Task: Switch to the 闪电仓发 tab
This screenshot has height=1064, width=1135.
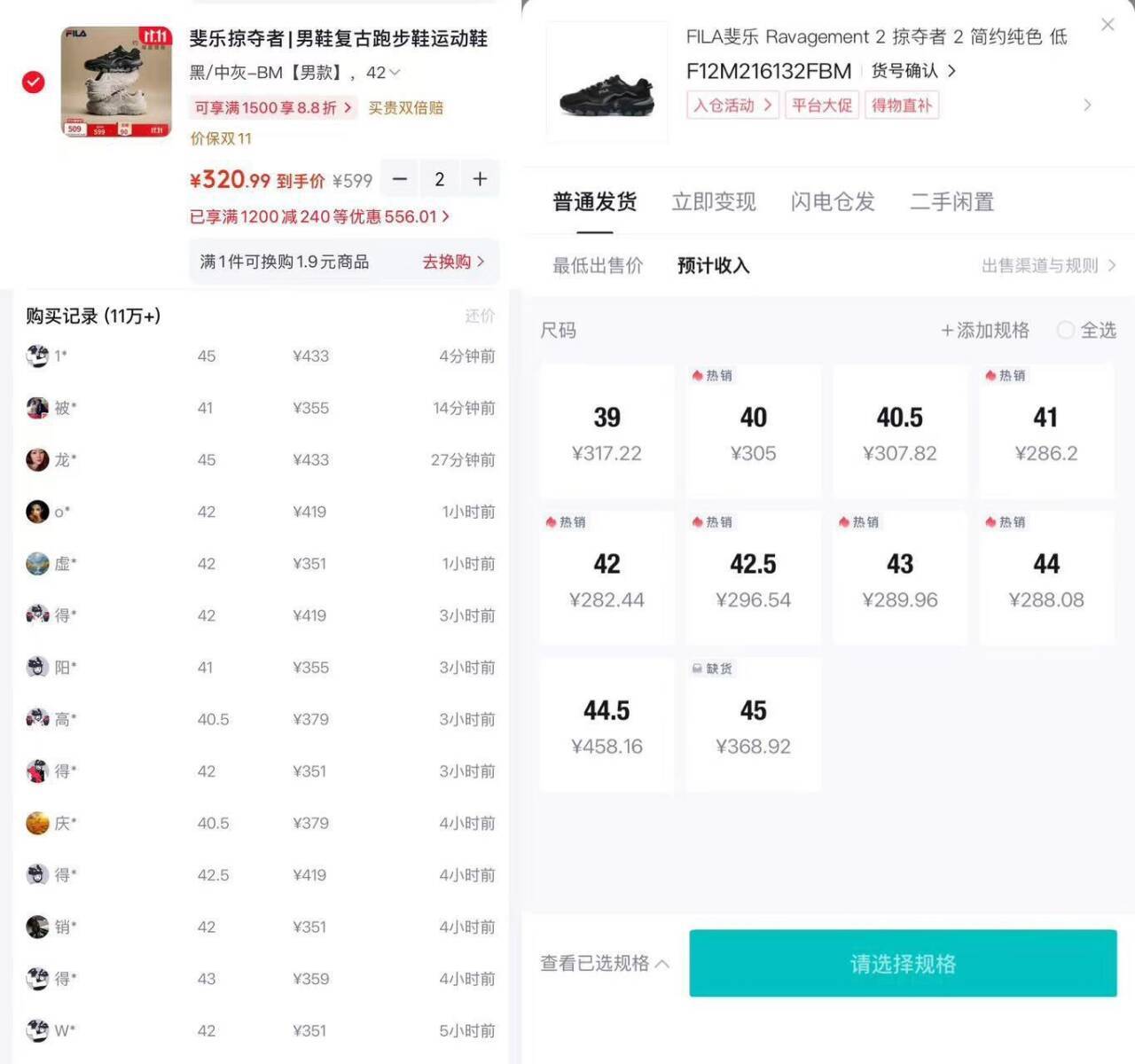Action: pos(833,202)
